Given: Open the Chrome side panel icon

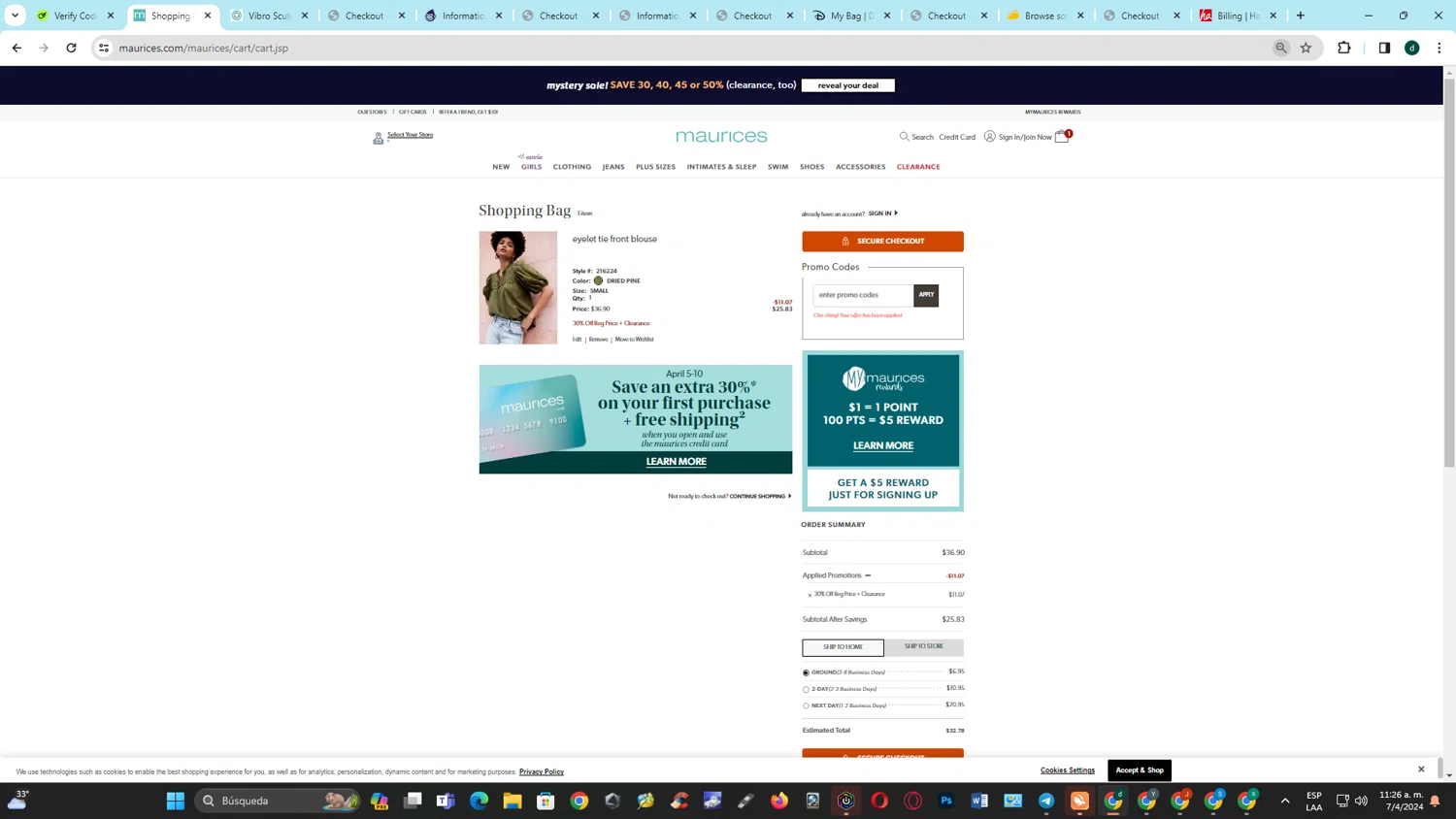Looking at the screenshot, I should 1384,48.
